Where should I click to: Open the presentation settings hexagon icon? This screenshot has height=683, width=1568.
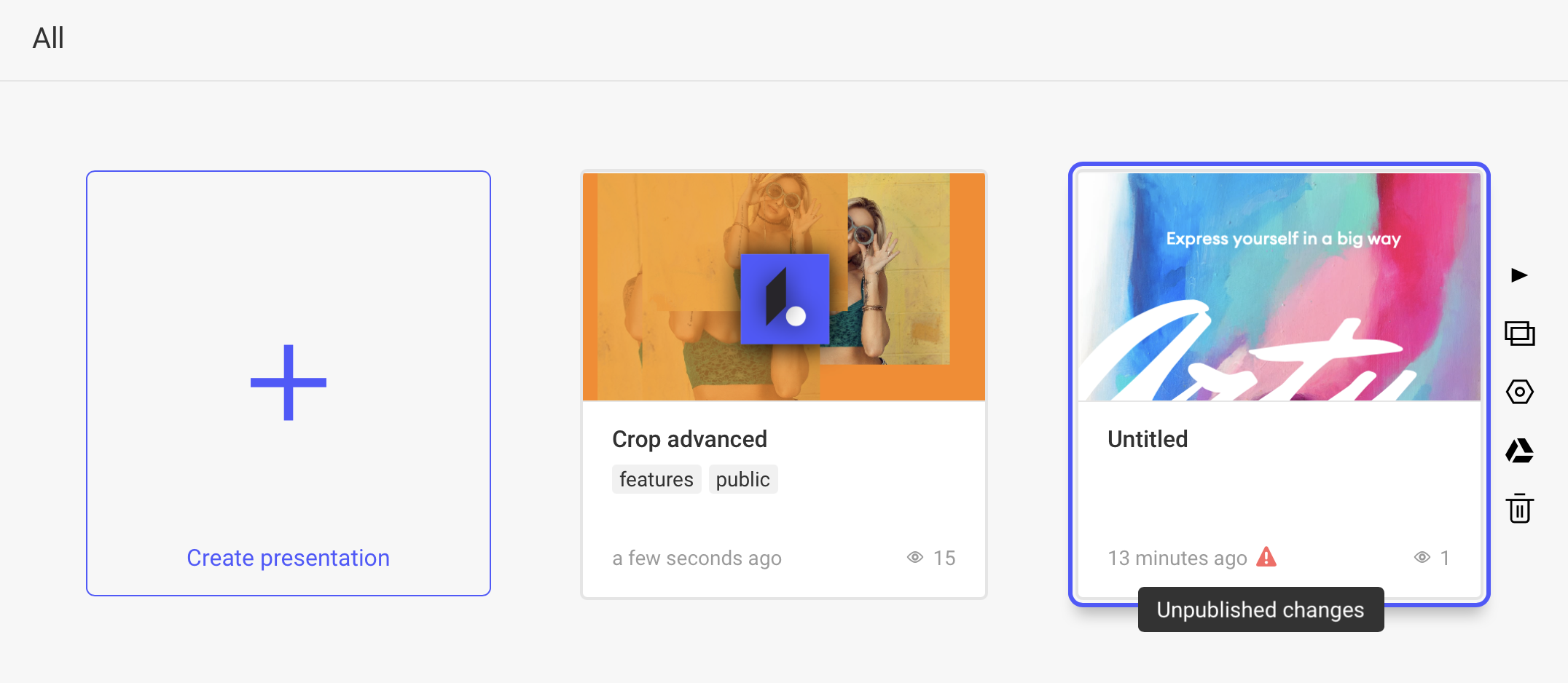1520,392
